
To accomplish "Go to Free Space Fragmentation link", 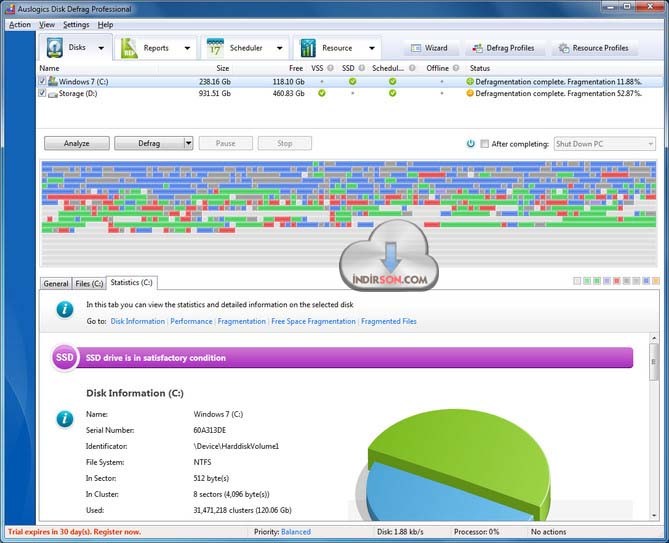I will click(x=313, y=321).
